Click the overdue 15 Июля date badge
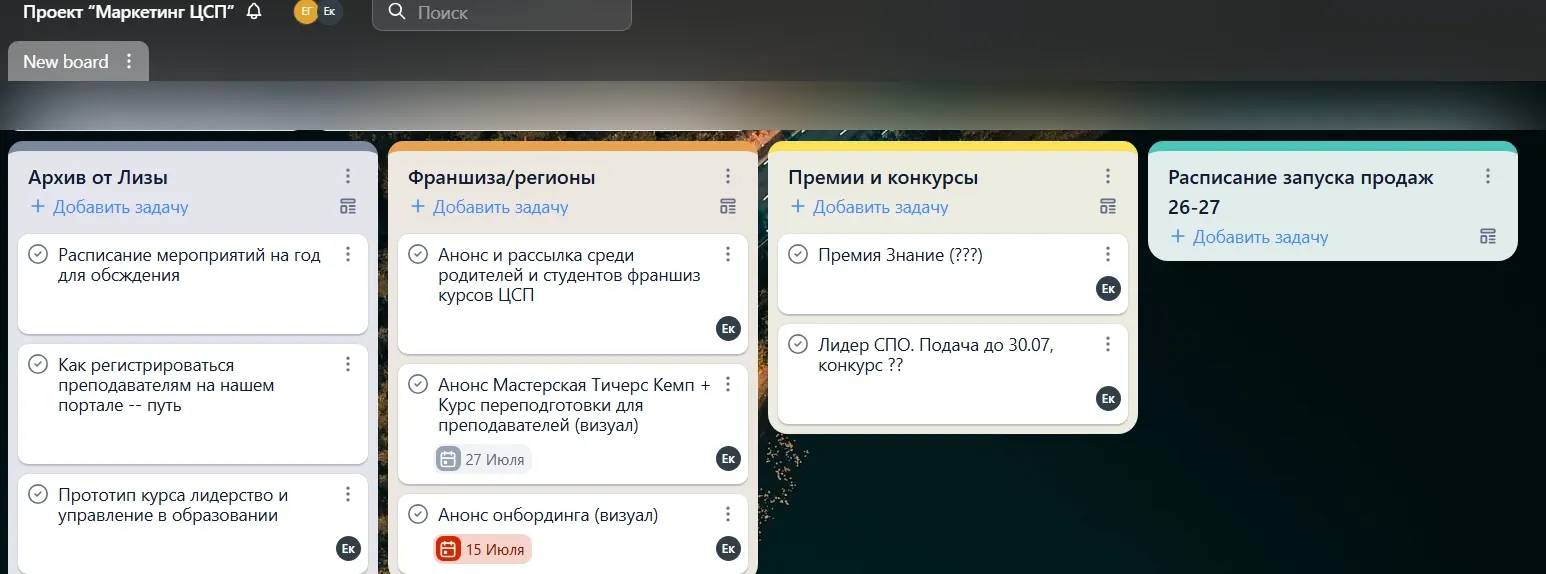 click(482, 549)
